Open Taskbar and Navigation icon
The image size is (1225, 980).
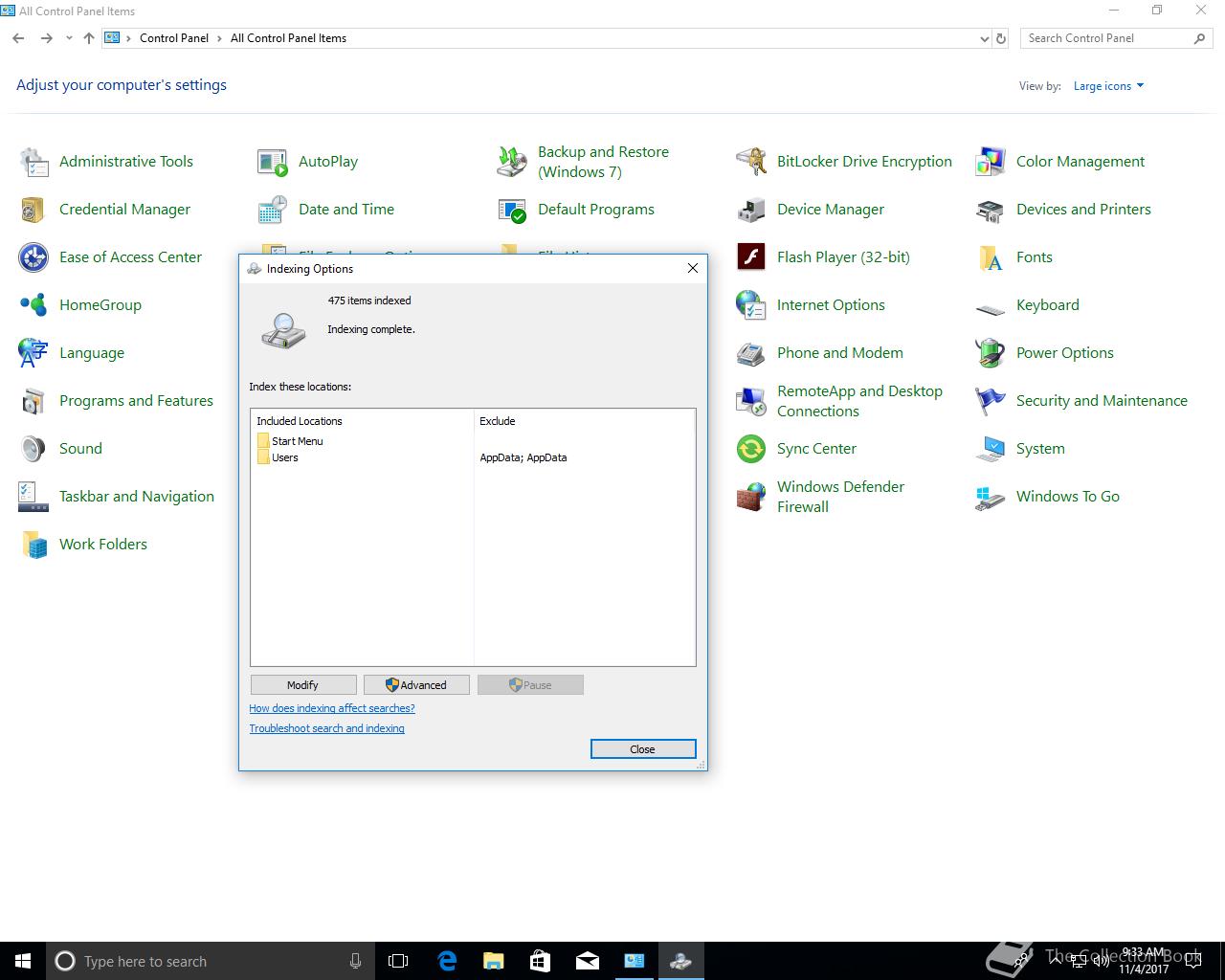click(x=33, y=497)
